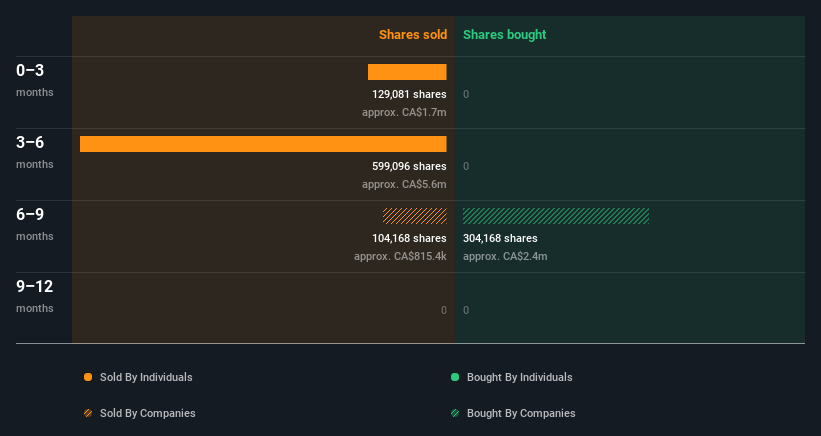Click the 6–9 months hatched orange sold bar
Image resolution: width=821 pixels, height=436 pixels.
tap(415, 216)
